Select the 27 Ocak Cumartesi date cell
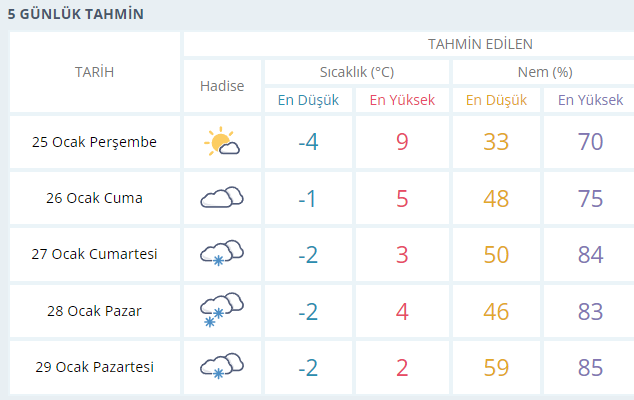 tap(94, 254)
